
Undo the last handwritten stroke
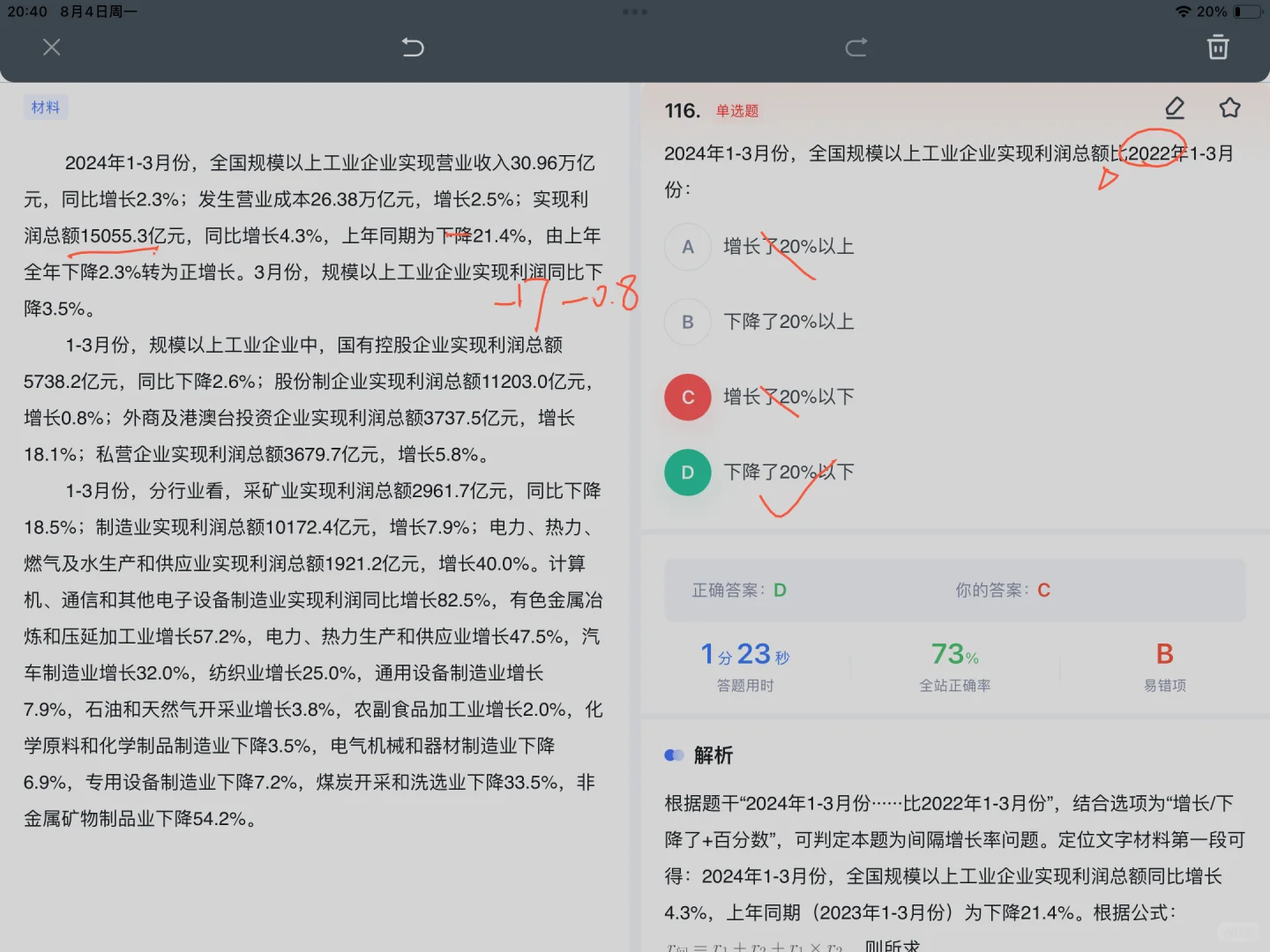tap(413, 48)
